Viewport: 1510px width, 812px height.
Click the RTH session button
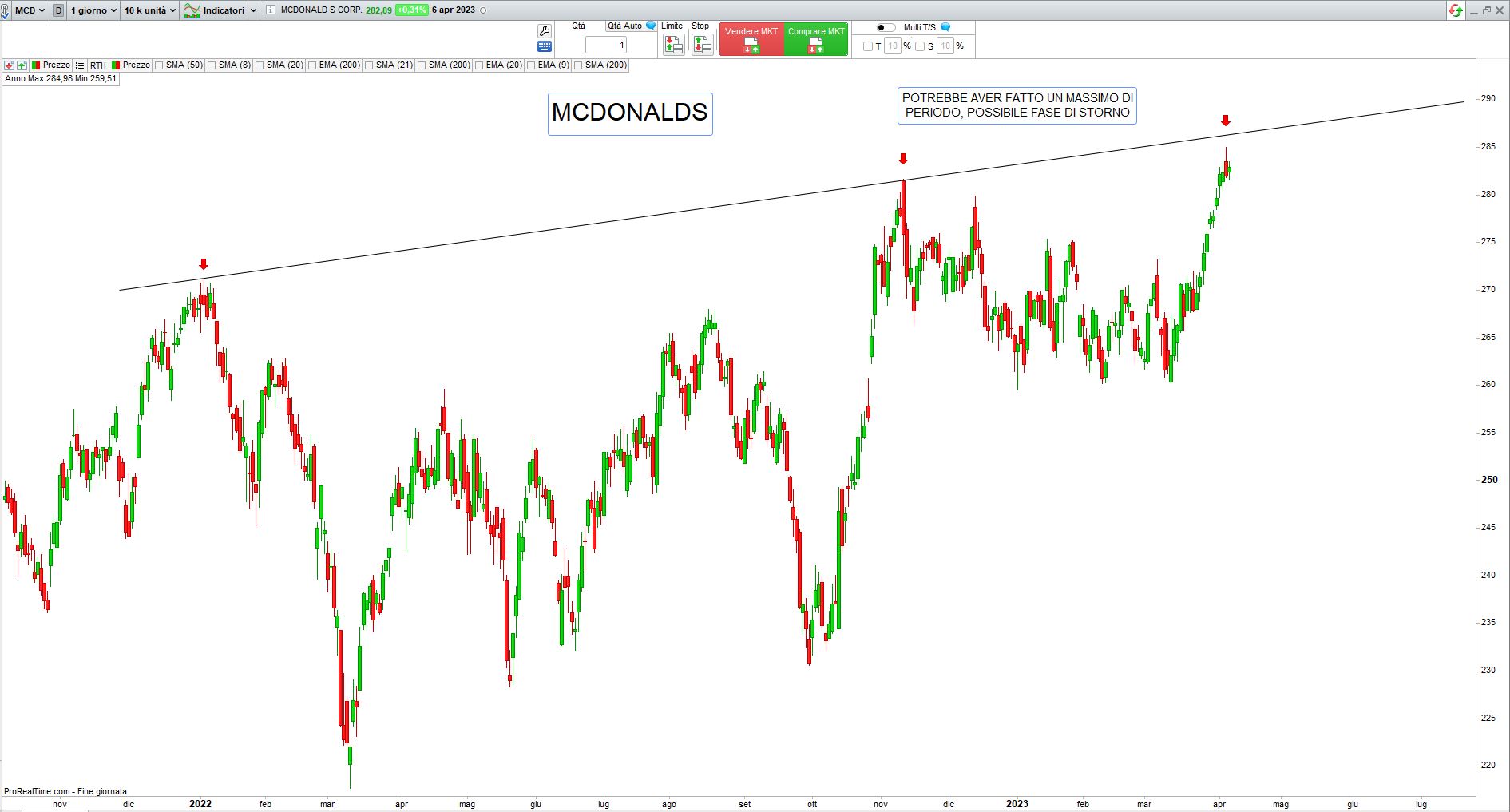97,65
